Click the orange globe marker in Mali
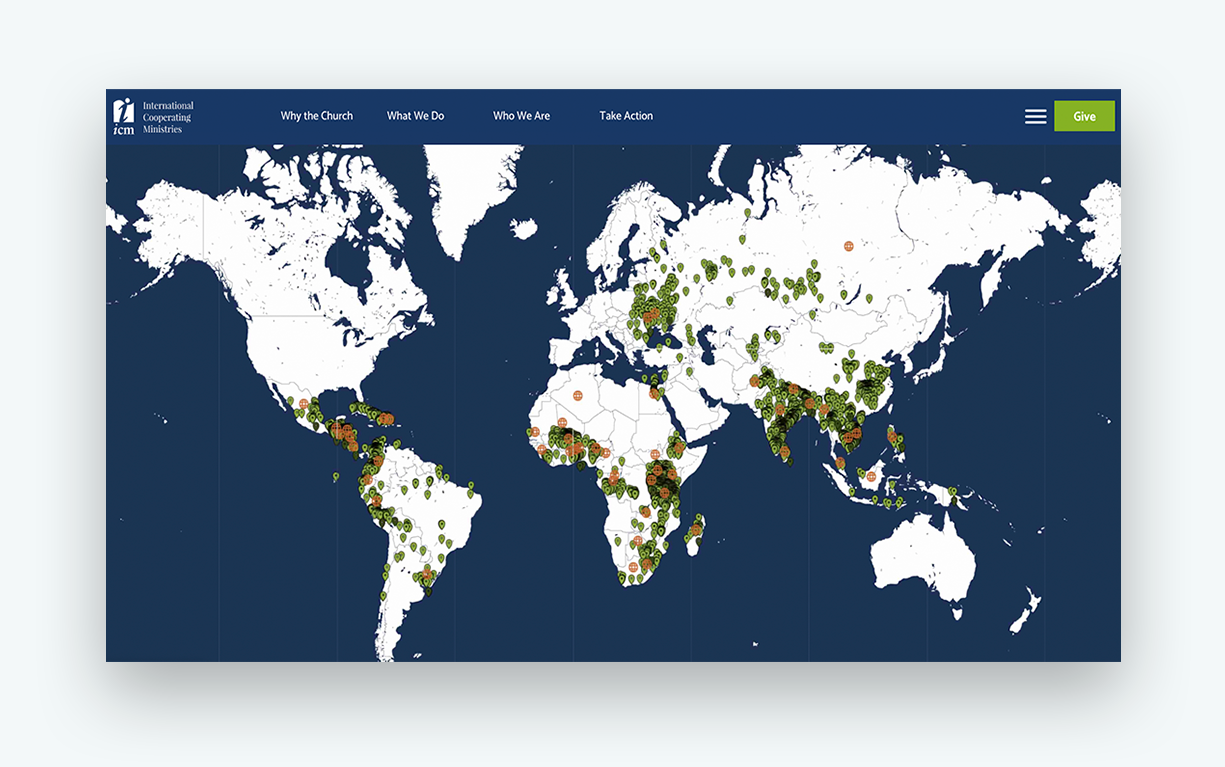The height and width of the screenshot is (767, 1225). point(563,423)
